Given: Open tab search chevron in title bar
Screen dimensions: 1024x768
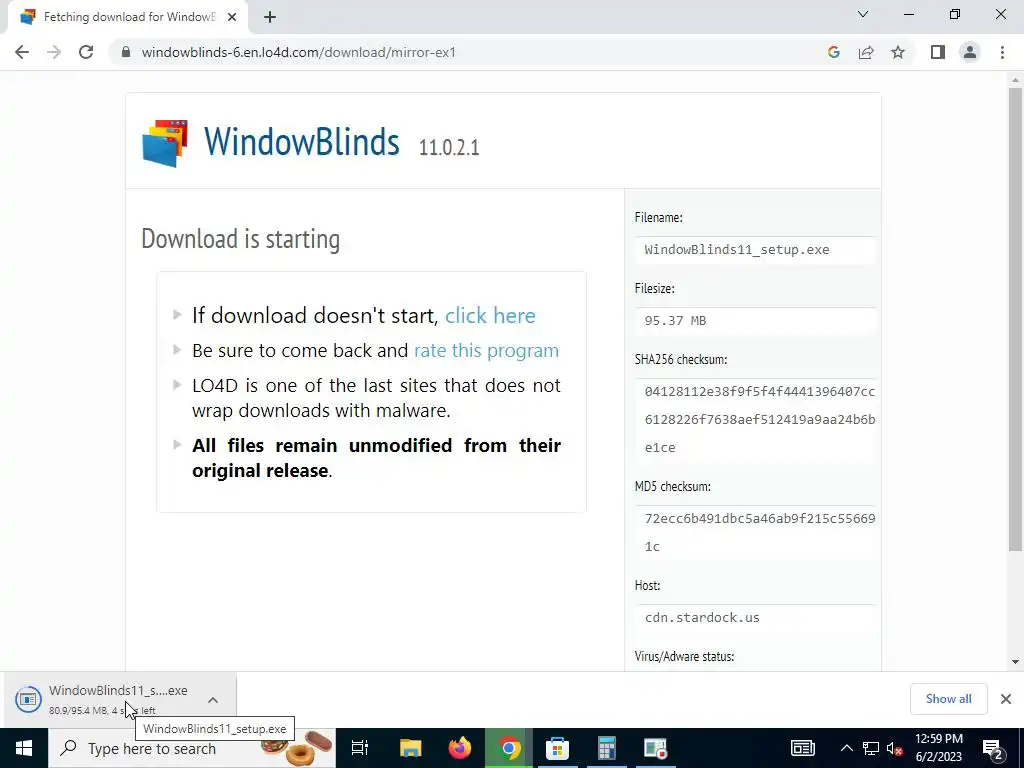Looking at the screenshot, I should [x=863, y=14].
